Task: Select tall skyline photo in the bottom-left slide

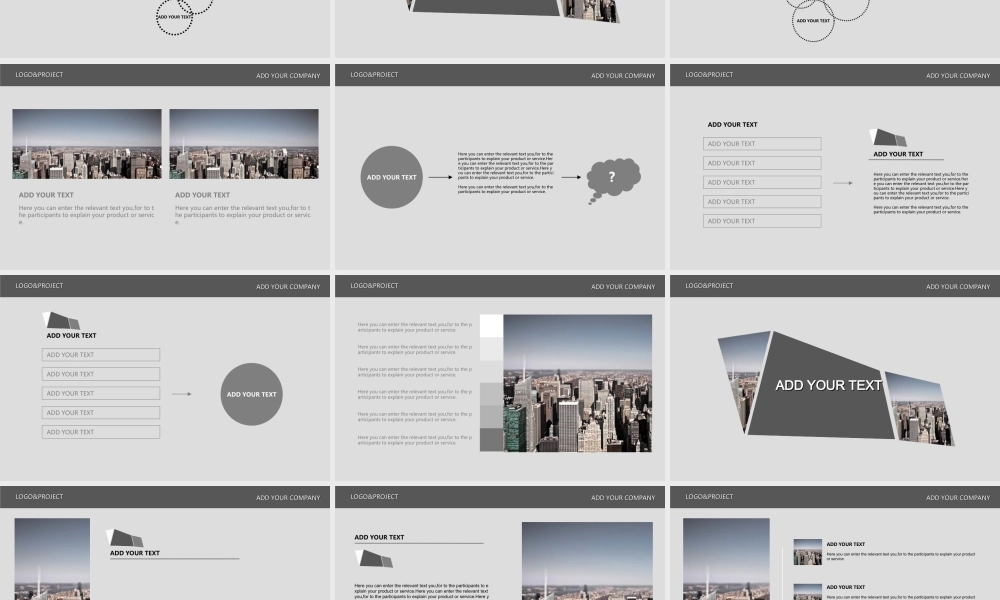Action: (x=52, y=558)
